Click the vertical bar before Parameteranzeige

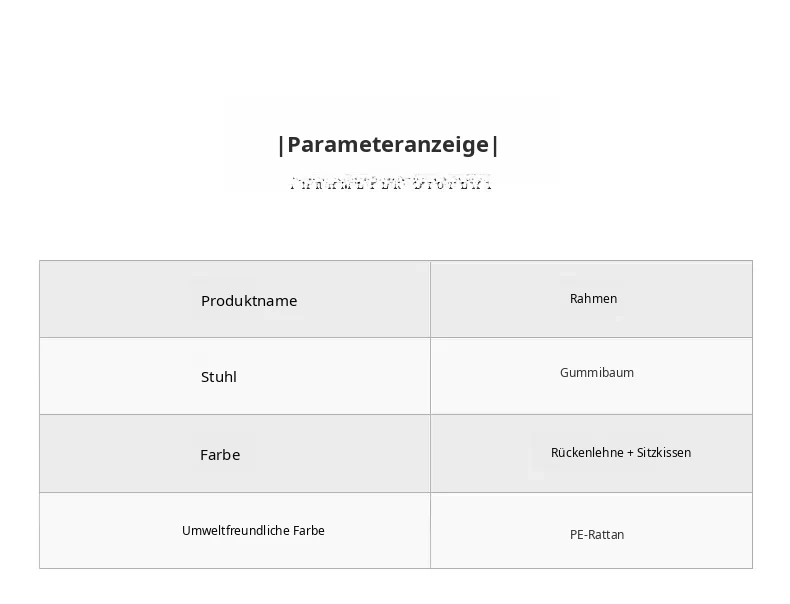click(x=281, y=146)
